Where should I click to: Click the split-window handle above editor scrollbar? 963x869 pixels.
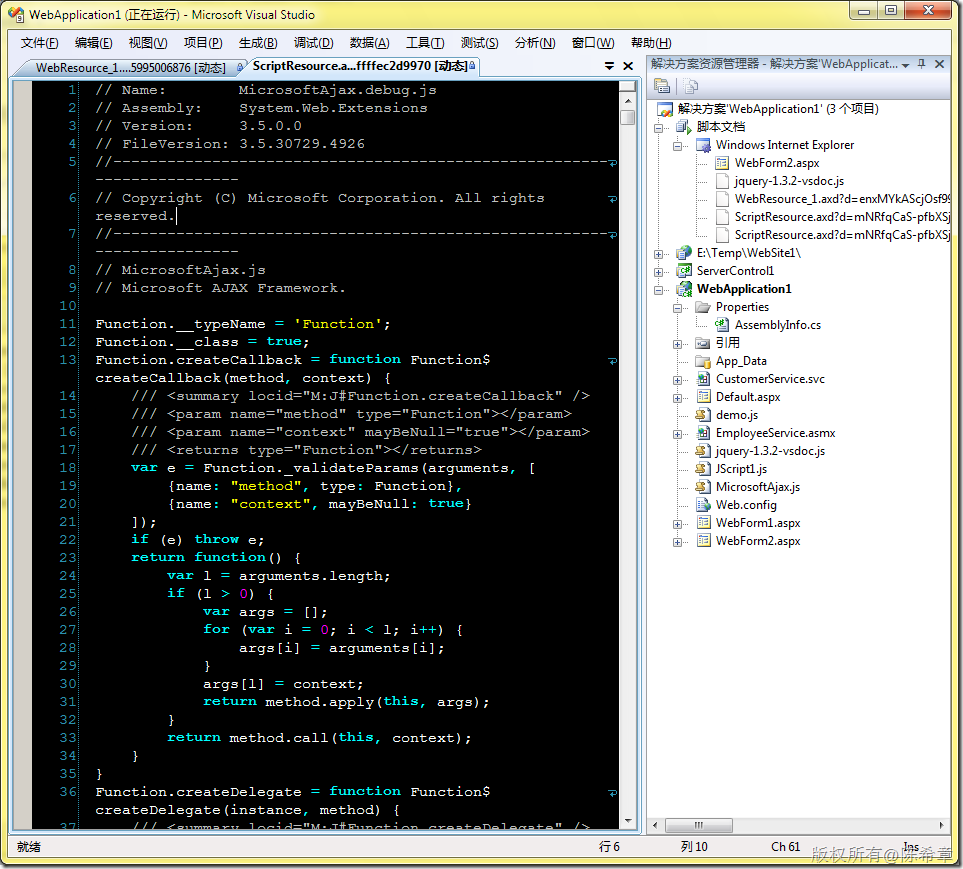click(x=627, y=85)
